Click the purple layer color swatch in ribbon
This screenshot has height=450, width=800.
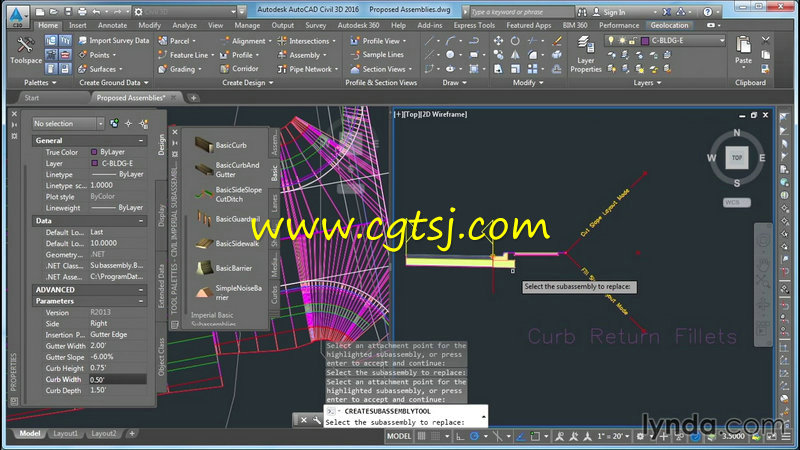pos(645,41)
